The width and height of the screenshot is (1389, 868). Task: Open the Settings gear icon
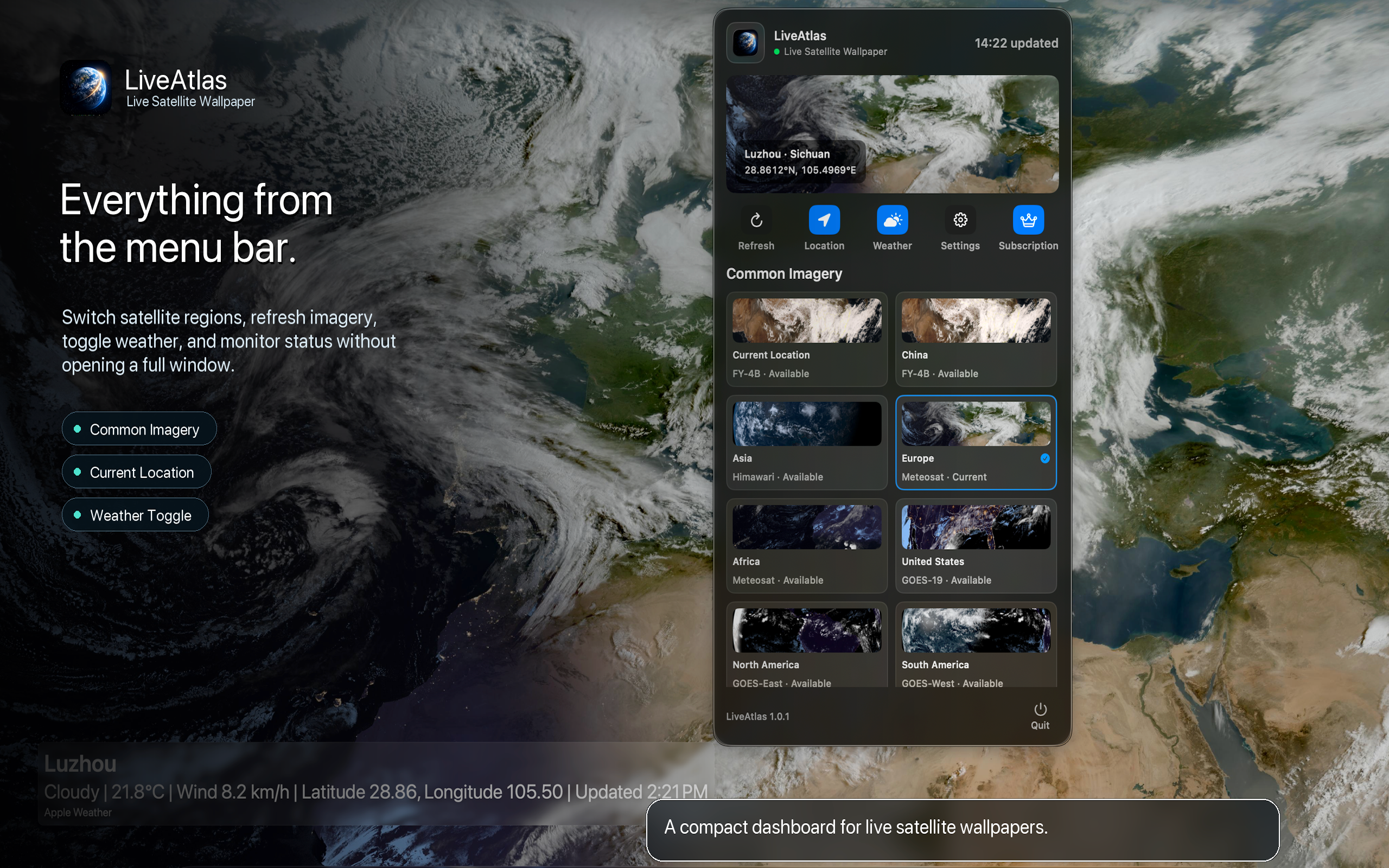[x=960, y=220]
